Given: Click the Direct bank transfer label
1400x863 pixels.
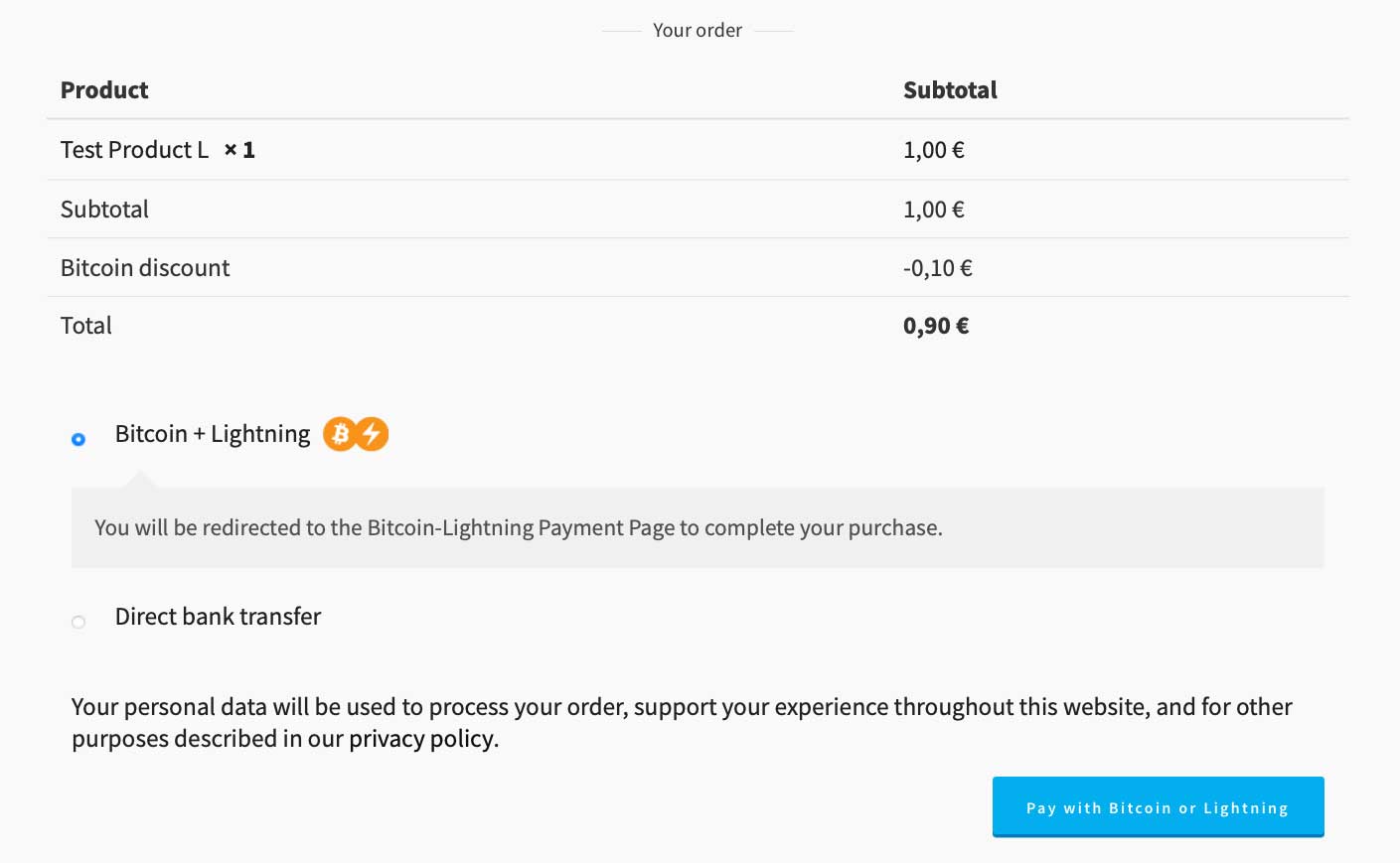Looking at the screenshot, I should (218, 617).
